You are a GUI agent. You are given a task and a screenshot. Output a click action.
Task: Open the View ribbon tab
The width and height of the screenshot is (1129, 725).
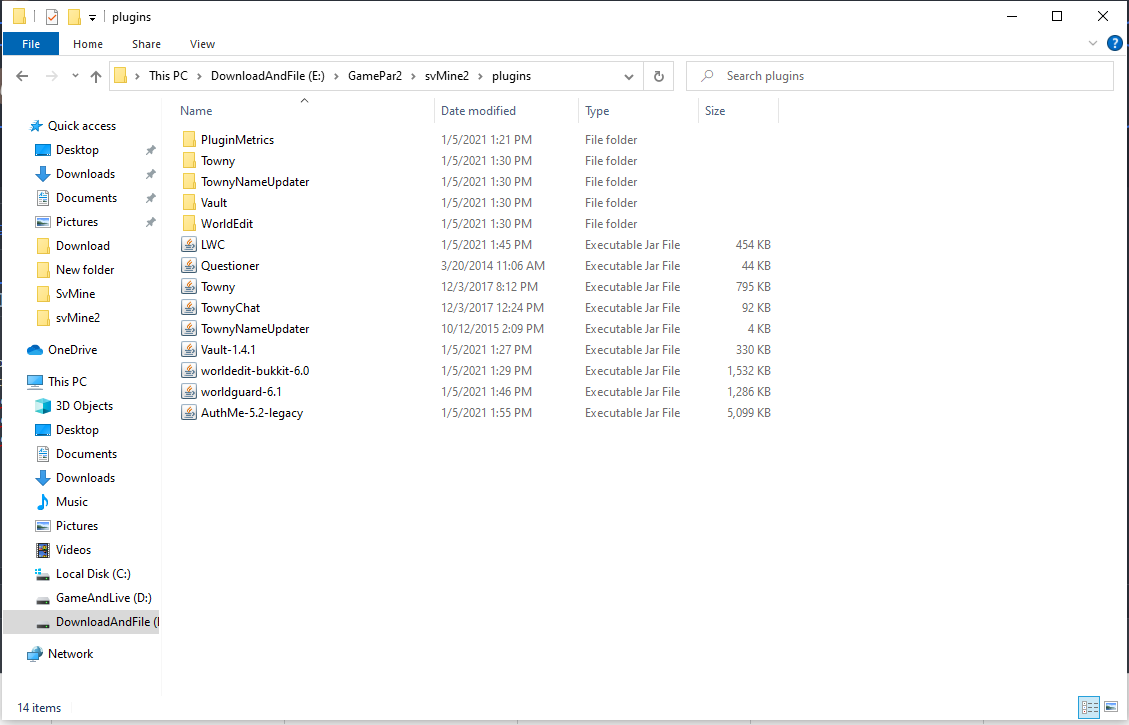pyautogui.click(x=202, y=44)
